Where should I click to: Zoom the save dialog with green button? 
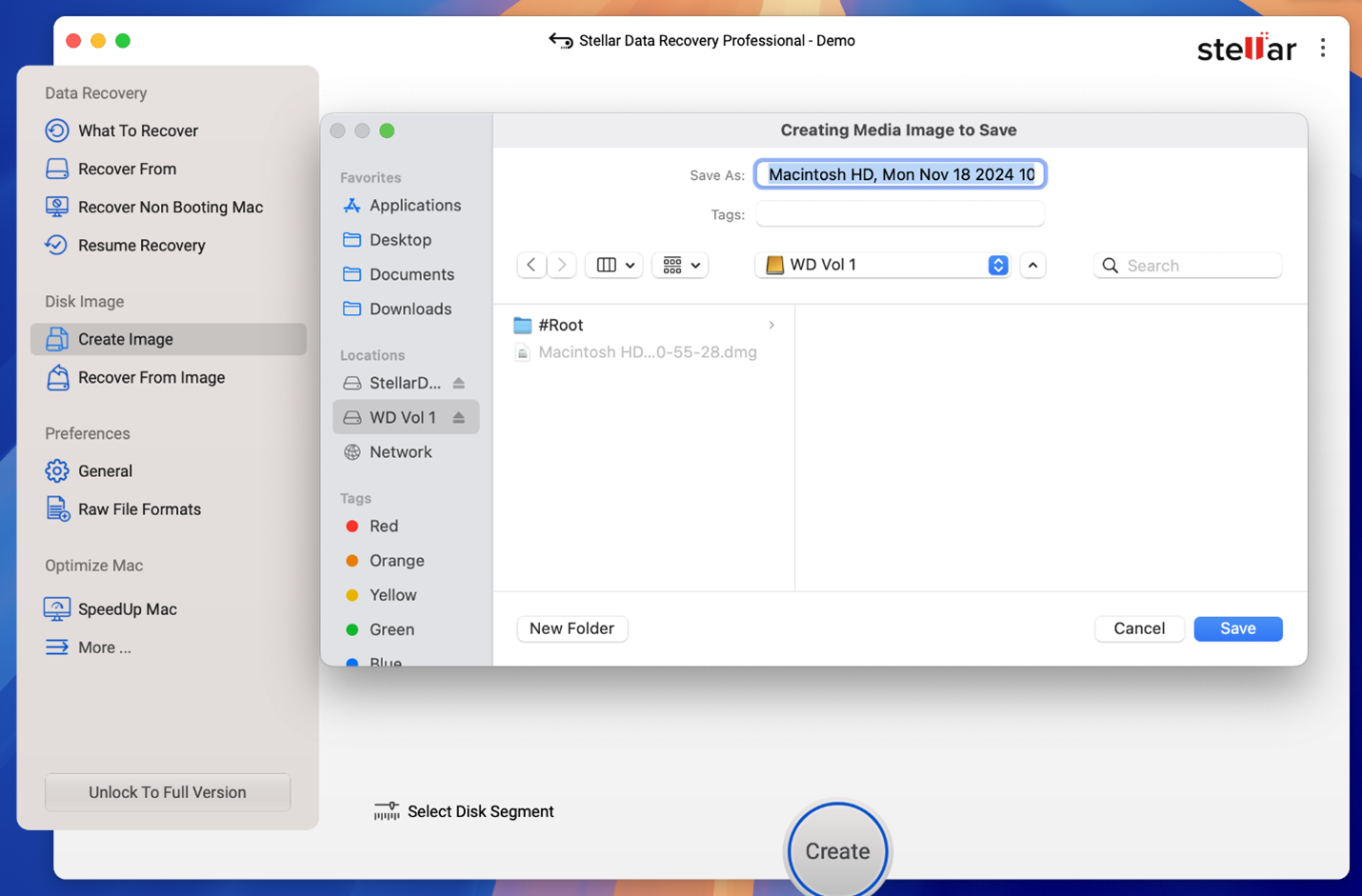(x=387, y=130)
